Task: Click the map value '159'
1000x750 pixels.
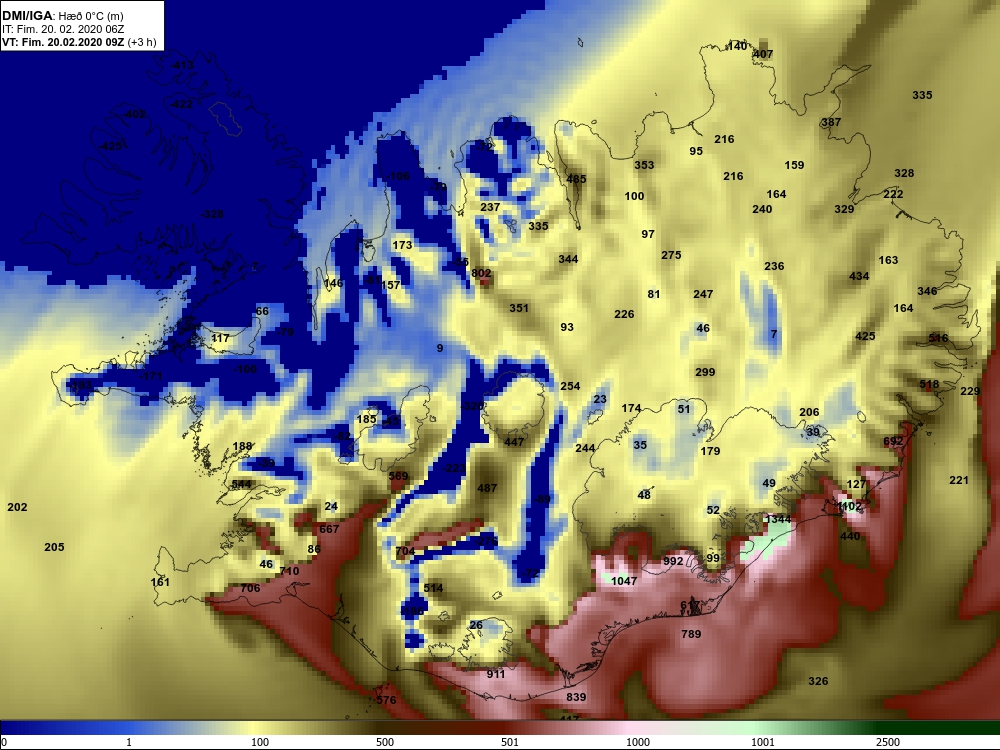Action: pyautogui.click(x=794, y=165)
